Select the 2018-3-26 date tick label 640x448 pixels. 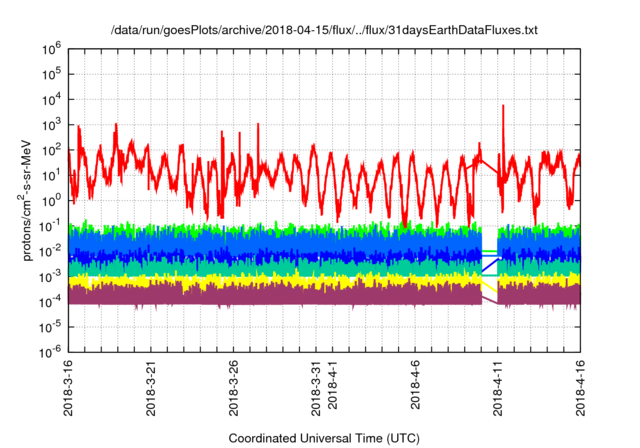(x=234, y=388)
